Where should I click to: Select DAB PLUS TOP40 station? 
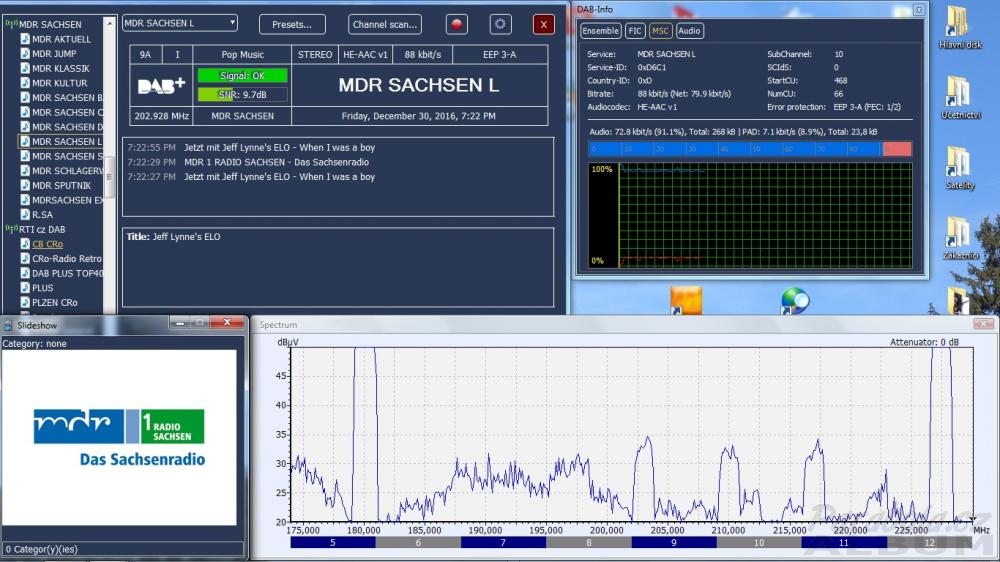[67, 273]
